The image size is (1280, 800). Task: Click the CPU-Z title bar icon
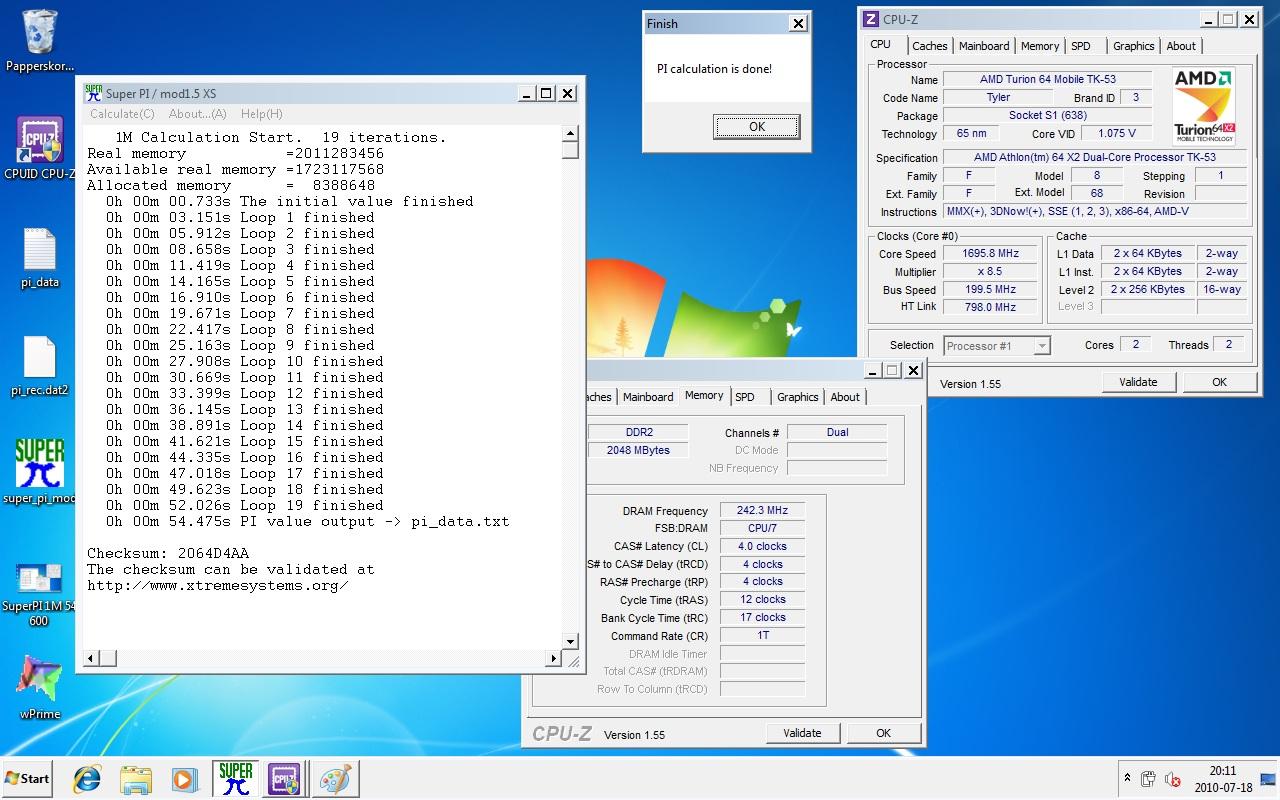point(871,19)
